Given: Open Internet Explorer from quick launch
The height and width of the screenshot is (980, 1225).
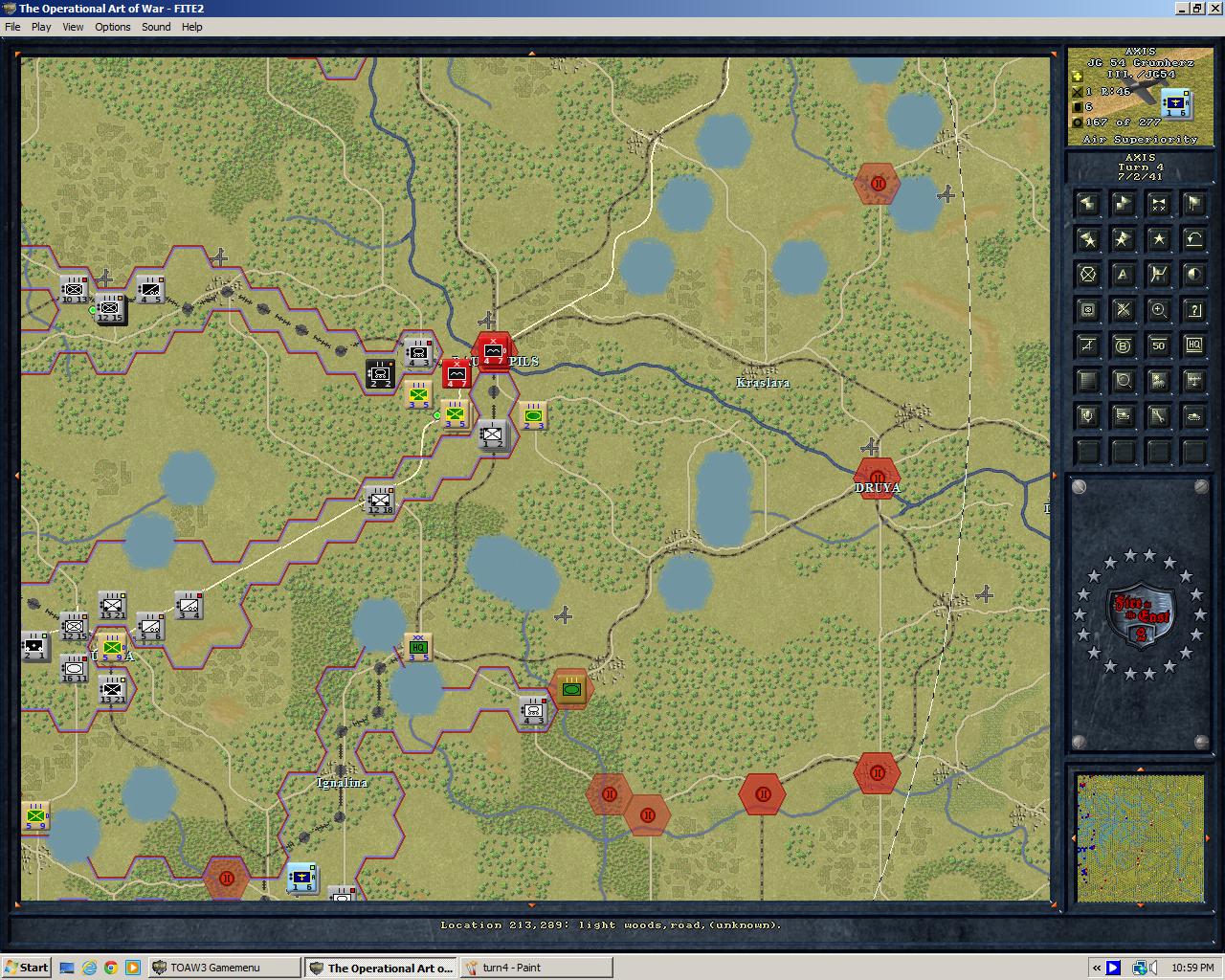Looking at the screenshot, I should (x=89, y=968).
